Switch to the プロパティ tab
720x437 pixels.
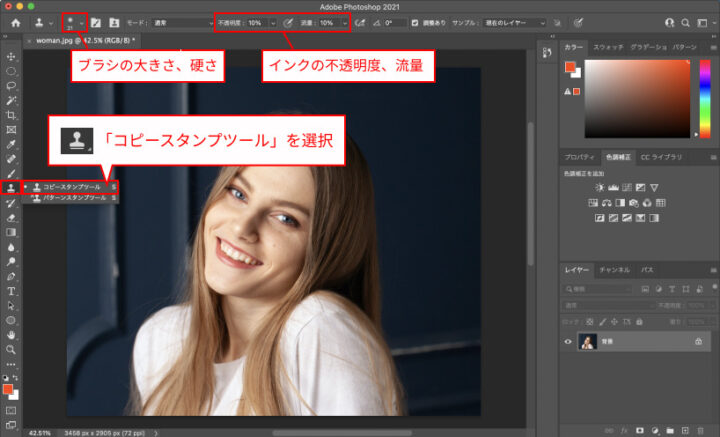579,157
